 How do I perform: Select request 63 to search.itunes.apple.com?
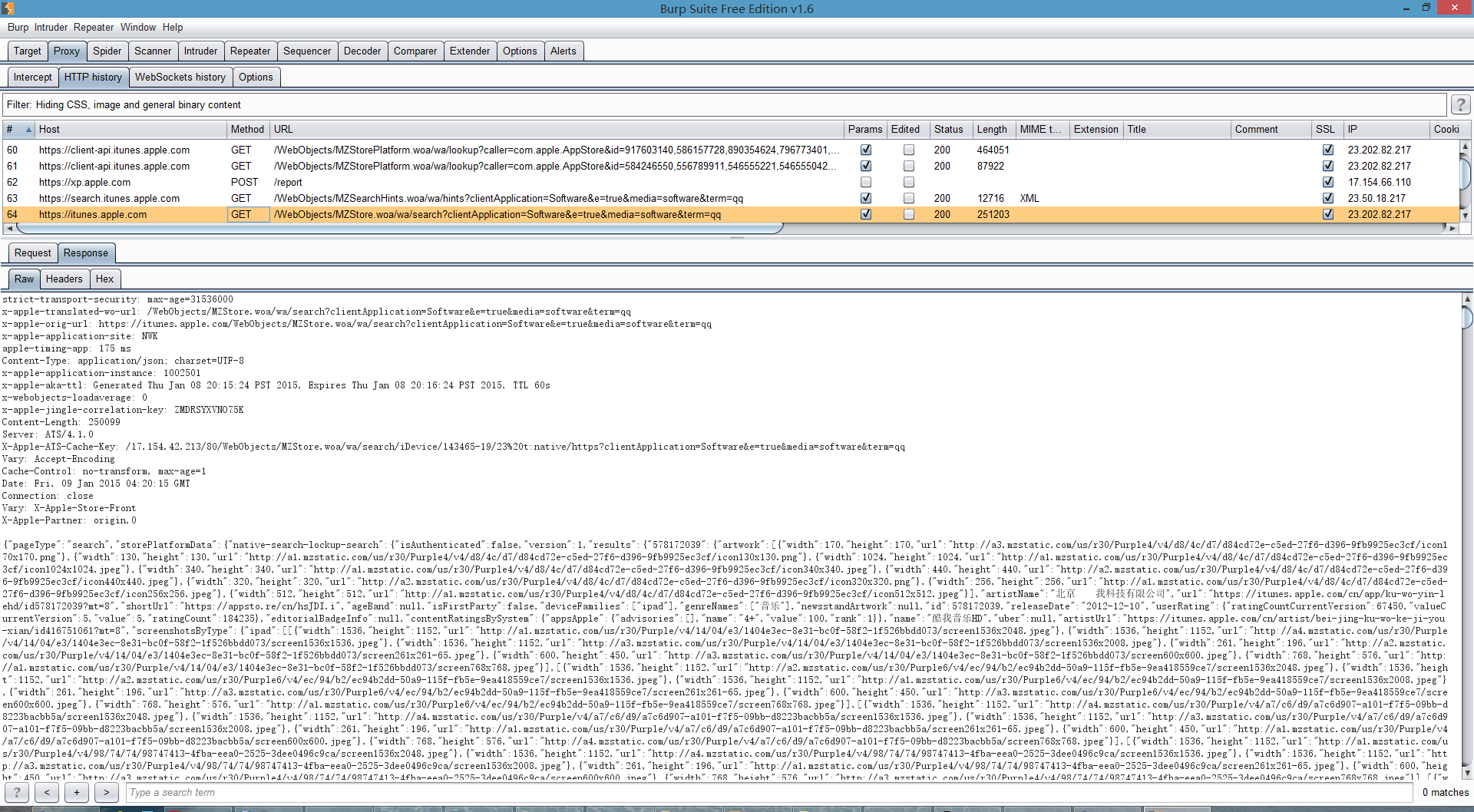109,199
